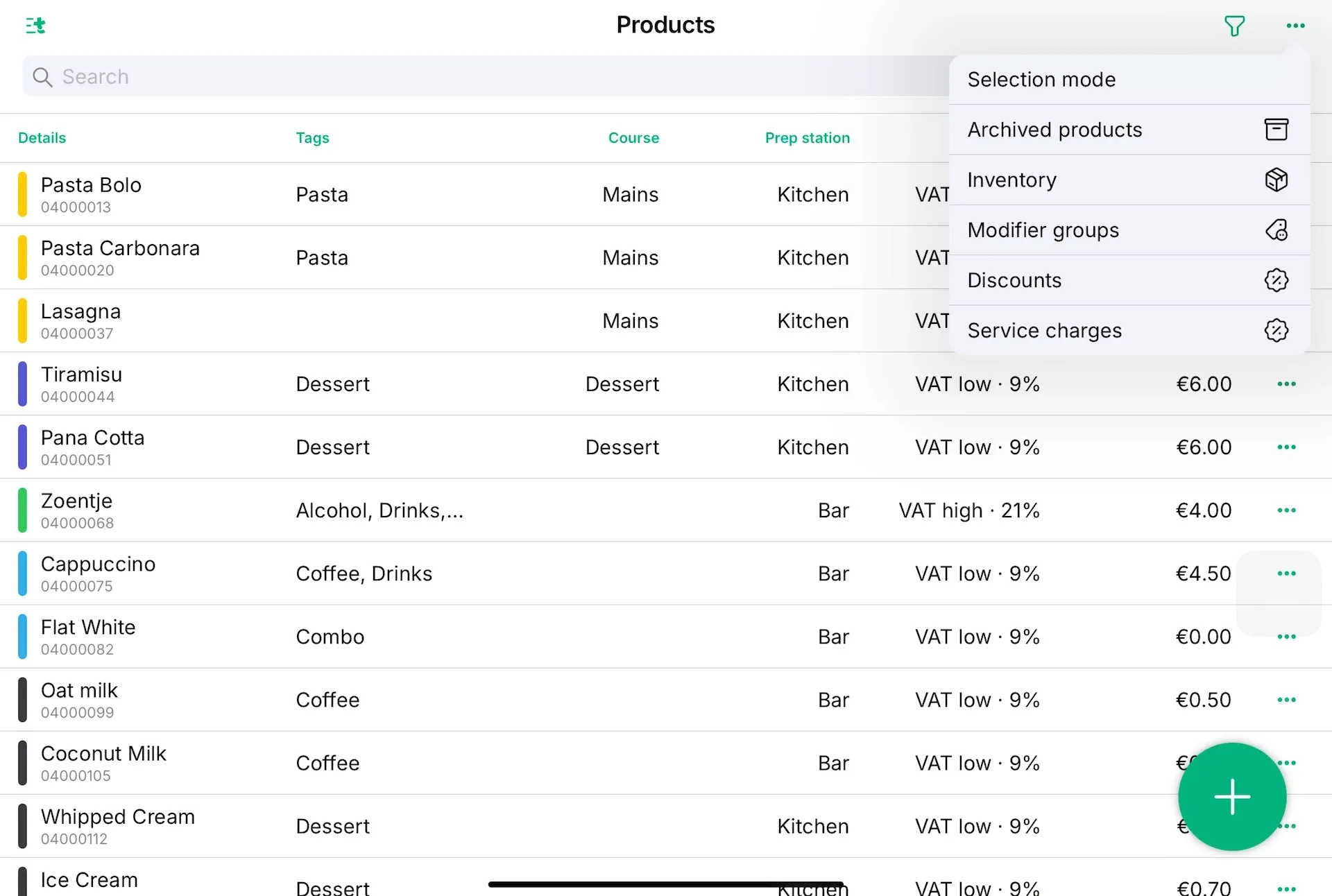Tap the green plus add button
The image size is (1332, 896).
(x=1232, y=796)
